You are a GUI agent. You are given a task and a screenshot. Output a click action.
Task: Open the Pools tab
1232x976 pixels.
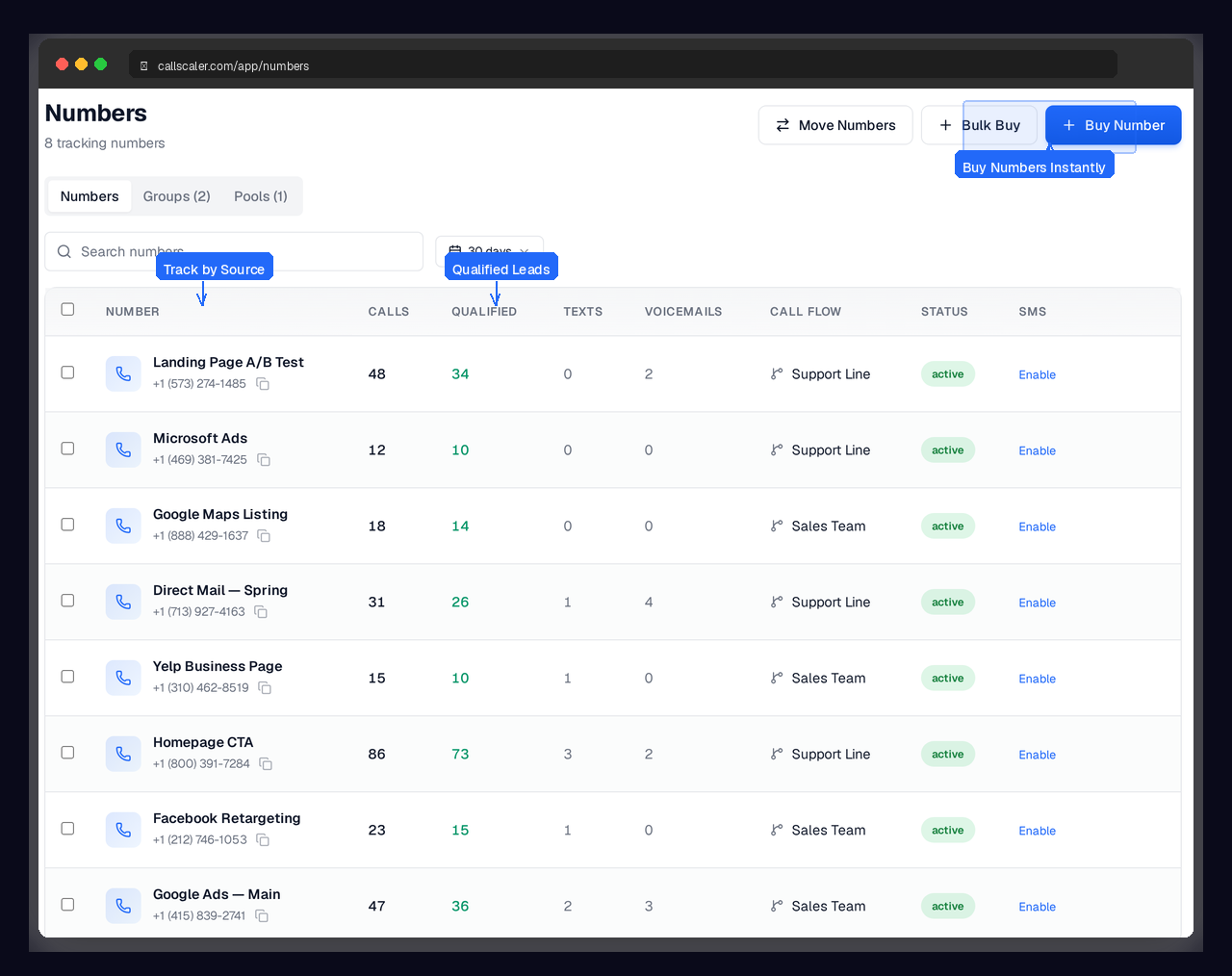[260, 195]
